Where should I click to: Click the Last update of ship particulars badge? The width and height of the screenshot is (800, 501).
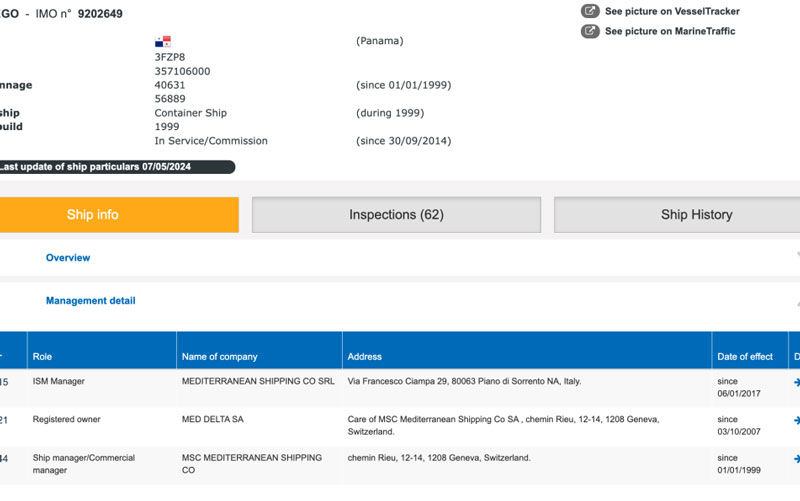click(117, 167)
